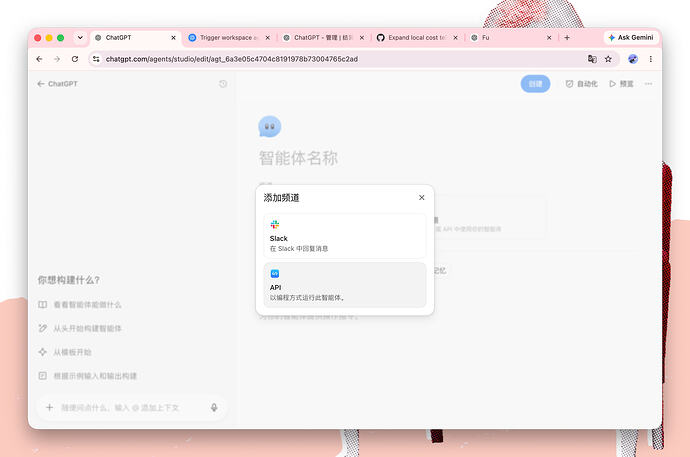Click the microphone icon in chat input
The image size is (690, 457).
pos(214,407)
